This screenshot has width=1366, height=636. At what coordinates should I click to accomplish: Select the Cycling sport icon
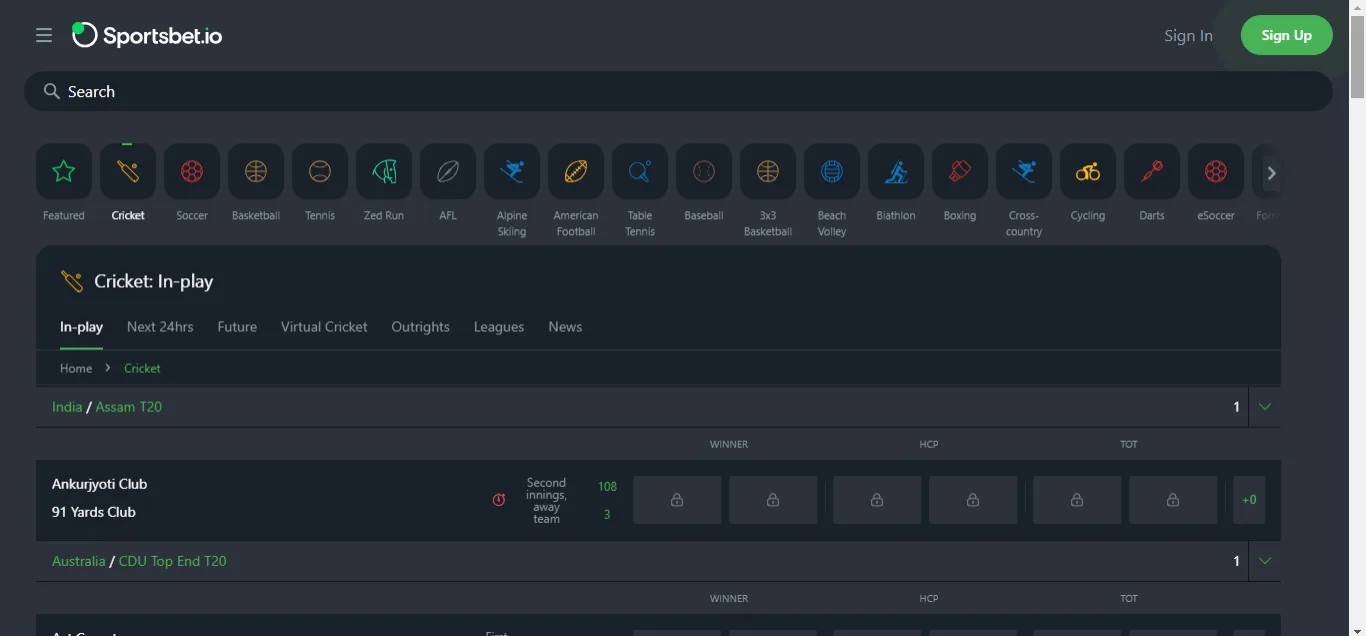point(1088,172)
